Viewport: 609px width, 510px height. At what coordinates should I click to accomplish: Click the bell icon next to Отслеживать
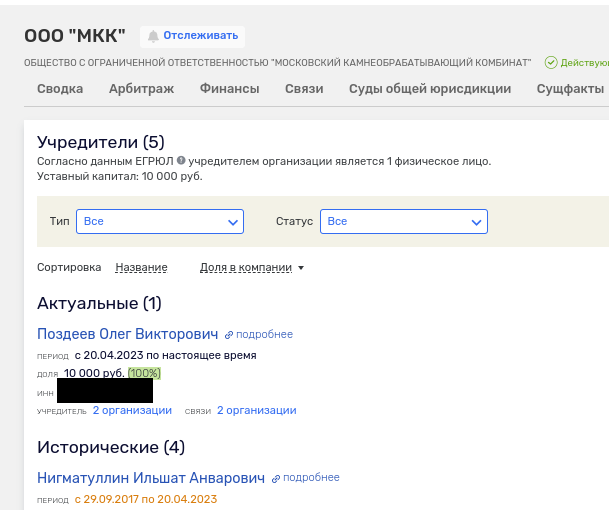pos(153,36)
